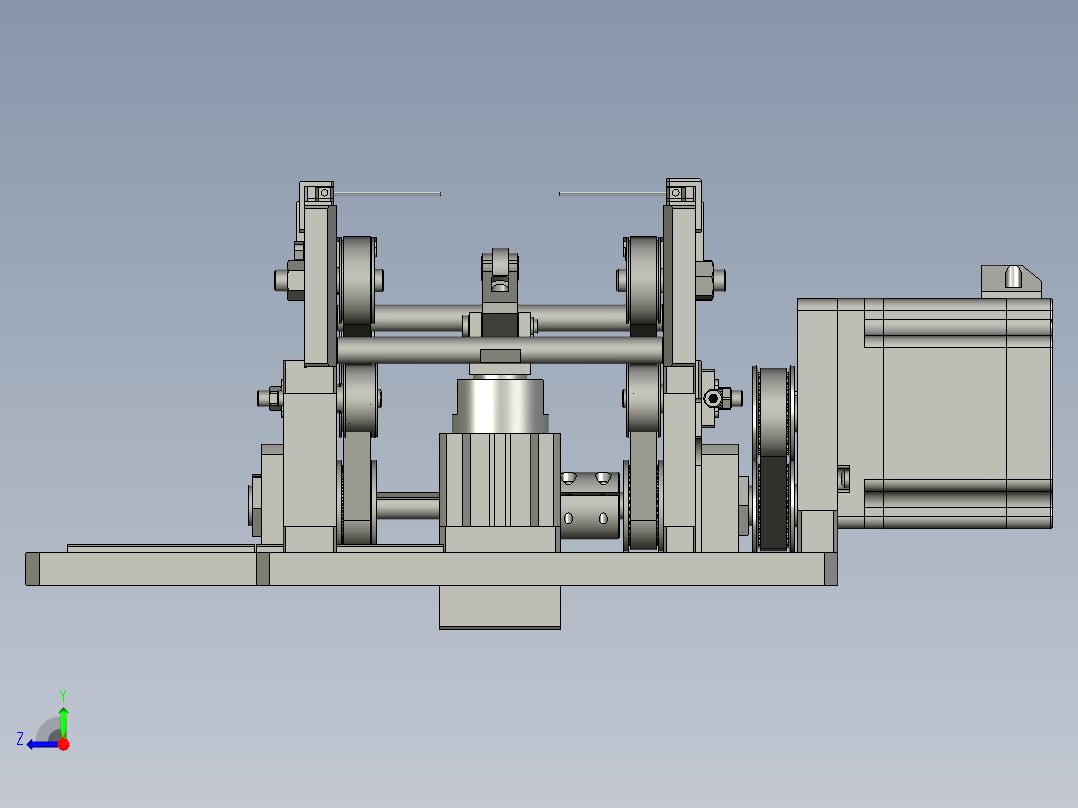Select the large stepper motor body
1078x808 pixels.
point(945,413)
